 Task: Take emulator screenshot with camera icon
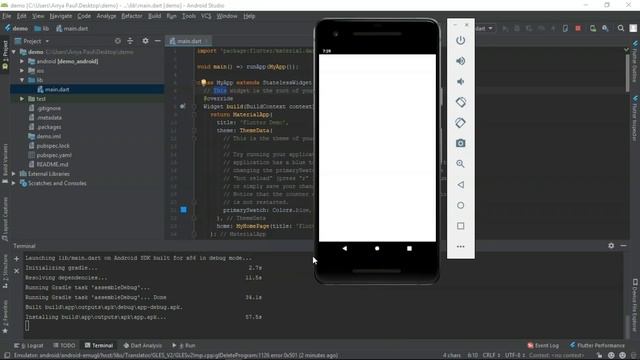pos(460,143)
